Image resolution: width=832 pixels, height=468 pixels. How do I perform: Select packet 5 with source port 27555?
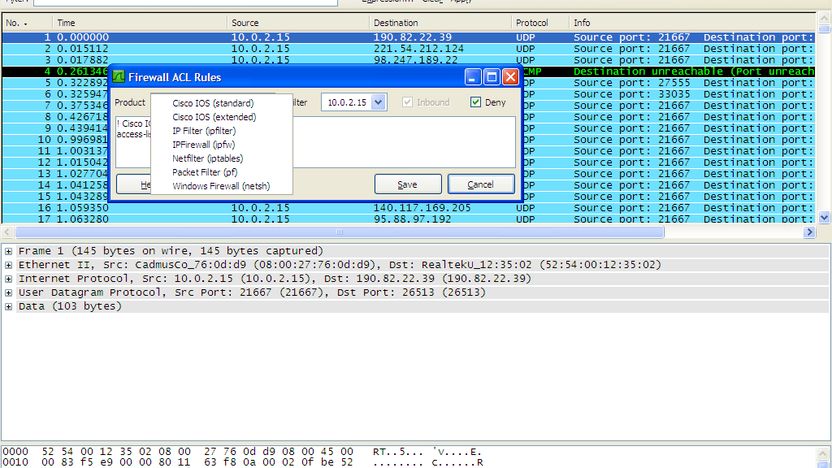[669, 83]
